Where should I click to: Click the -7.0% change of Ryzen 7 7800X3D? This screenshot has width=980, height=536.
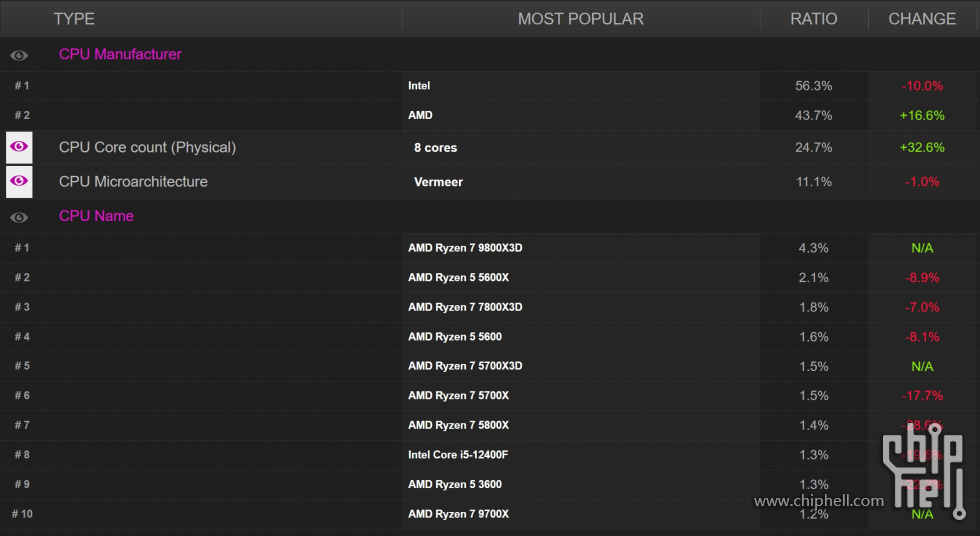click(x=922, y=307)
